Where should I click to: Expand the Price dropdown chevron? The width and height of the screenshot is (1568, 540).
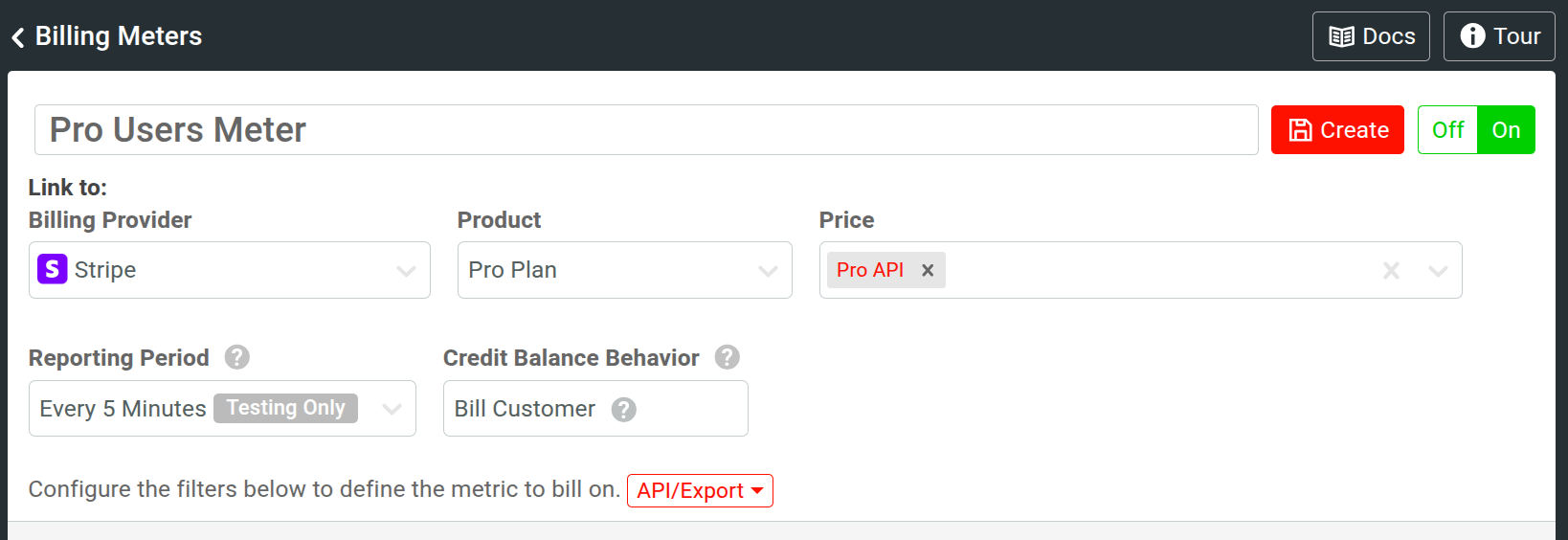(1438, 271)
